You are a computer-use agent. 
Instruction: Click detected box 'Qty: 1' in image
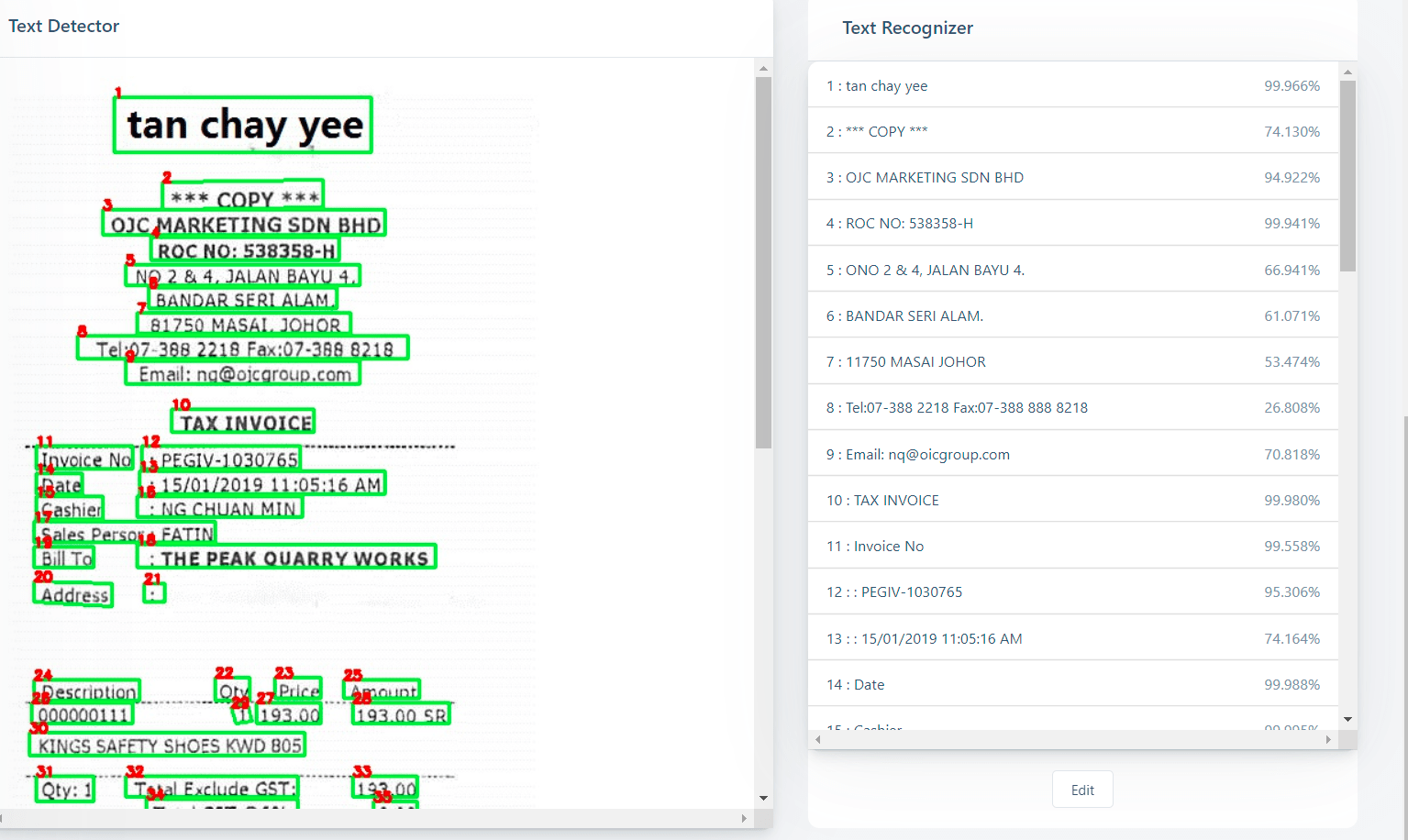64,788
